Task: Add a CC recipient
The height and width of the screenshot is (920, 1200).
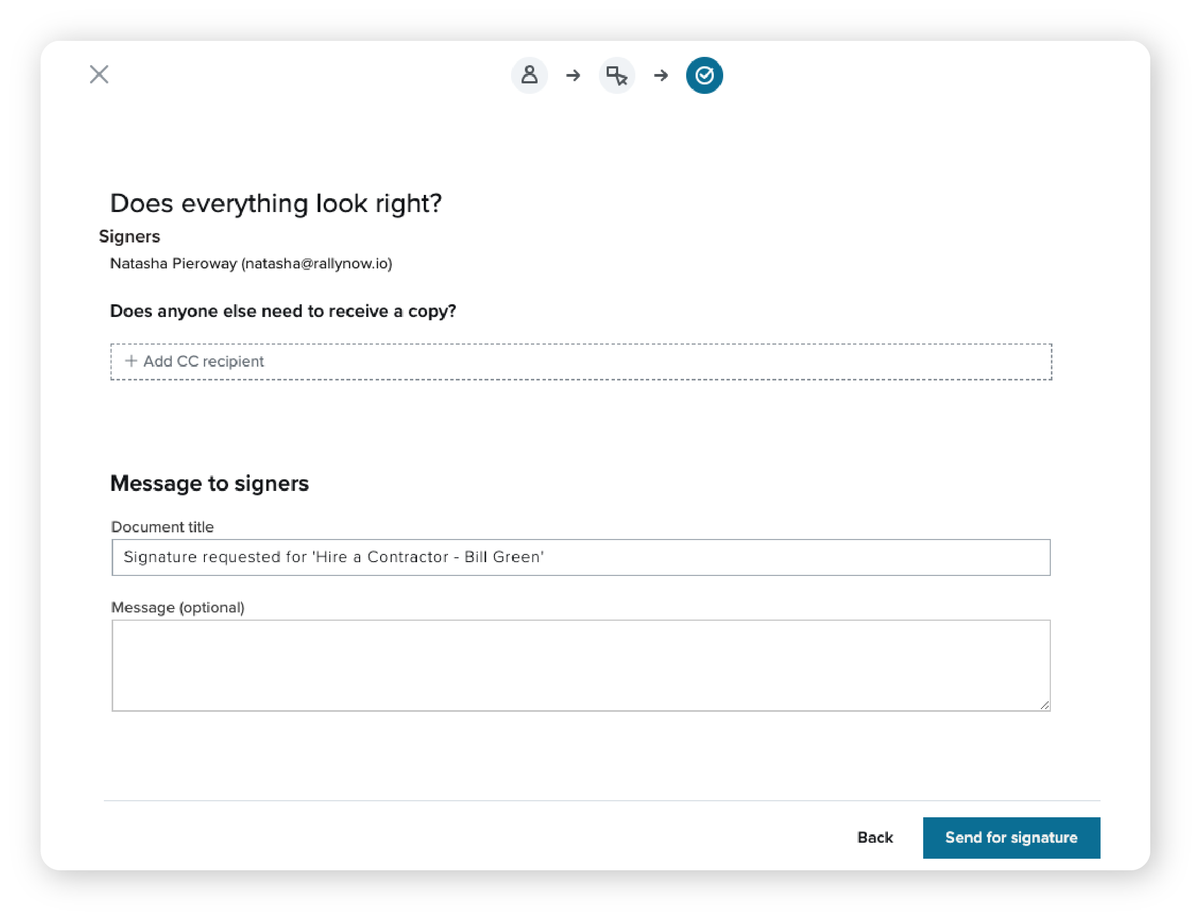Action: pyautogui.click(x=581, y=362)
